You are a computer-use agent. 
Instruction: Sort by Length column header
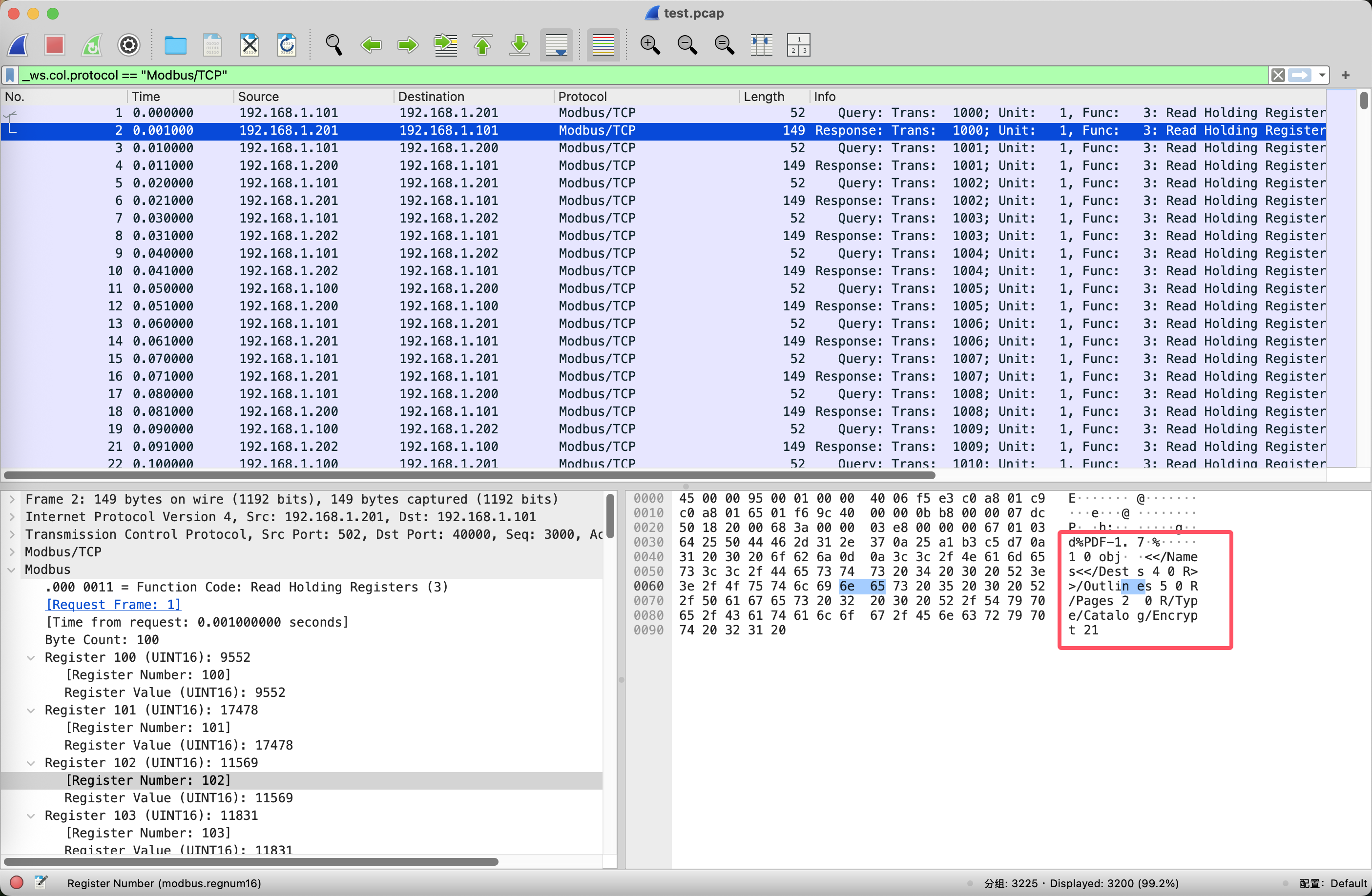(774, 96)
